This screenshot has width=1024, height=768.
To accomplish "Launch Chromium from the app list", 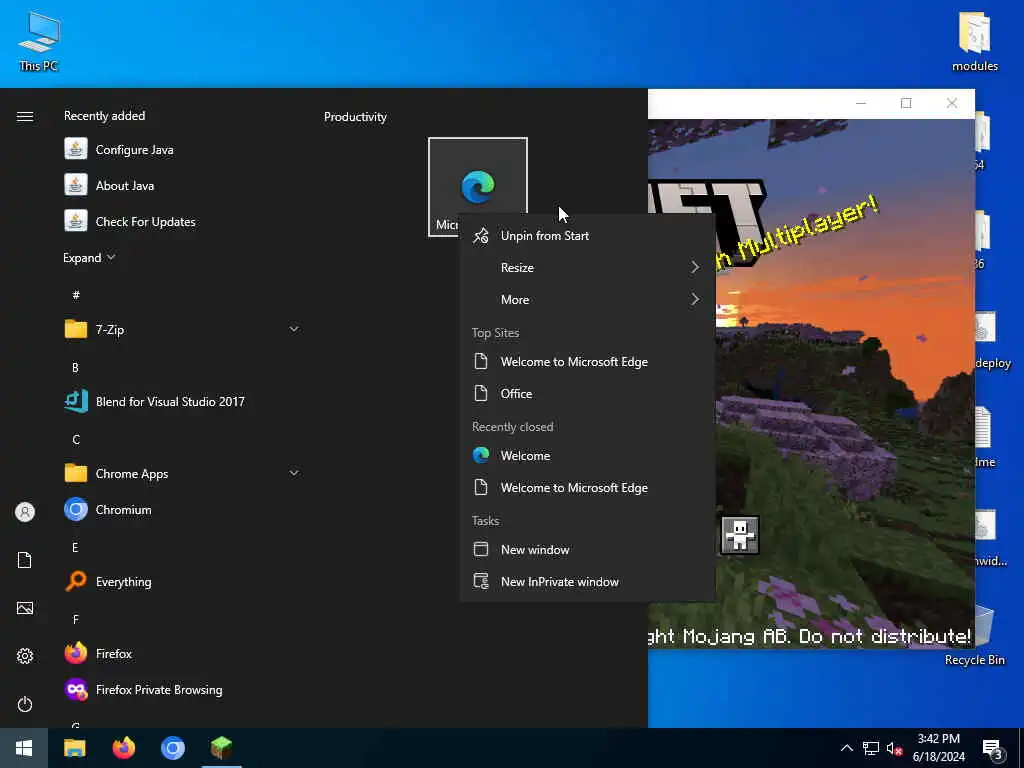I will point(182,509).
